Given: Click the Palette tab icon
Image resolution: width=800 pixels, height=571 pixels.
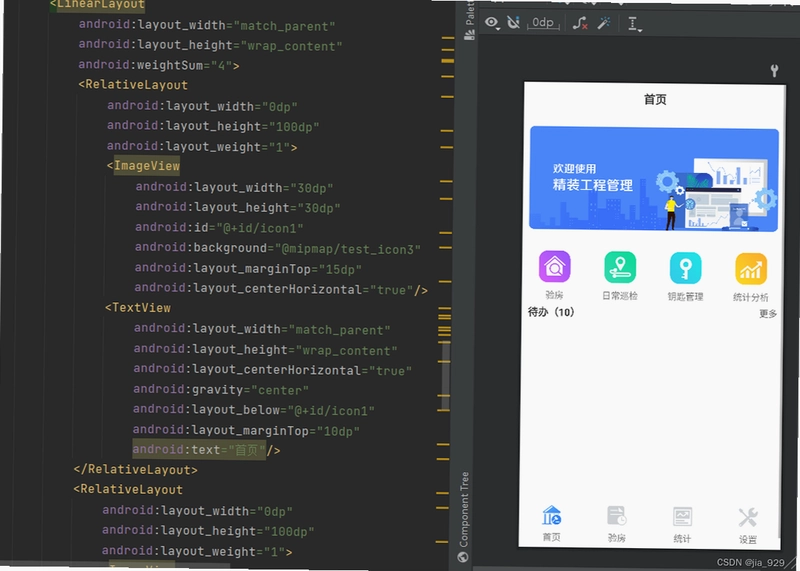Looking at the screenshot, I should point(469,35).
